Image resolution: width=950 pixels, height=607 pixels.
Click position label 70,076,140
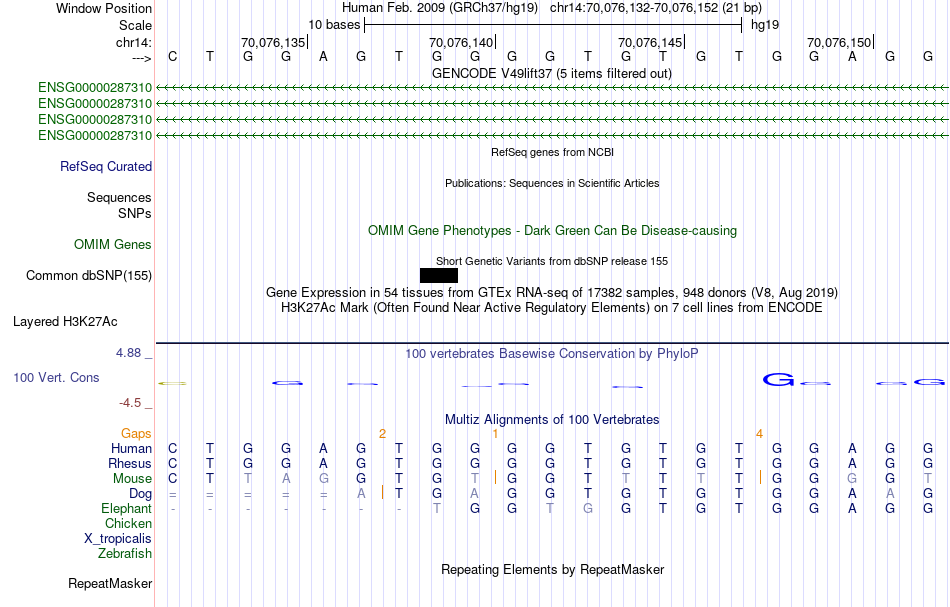coord(461,42)
